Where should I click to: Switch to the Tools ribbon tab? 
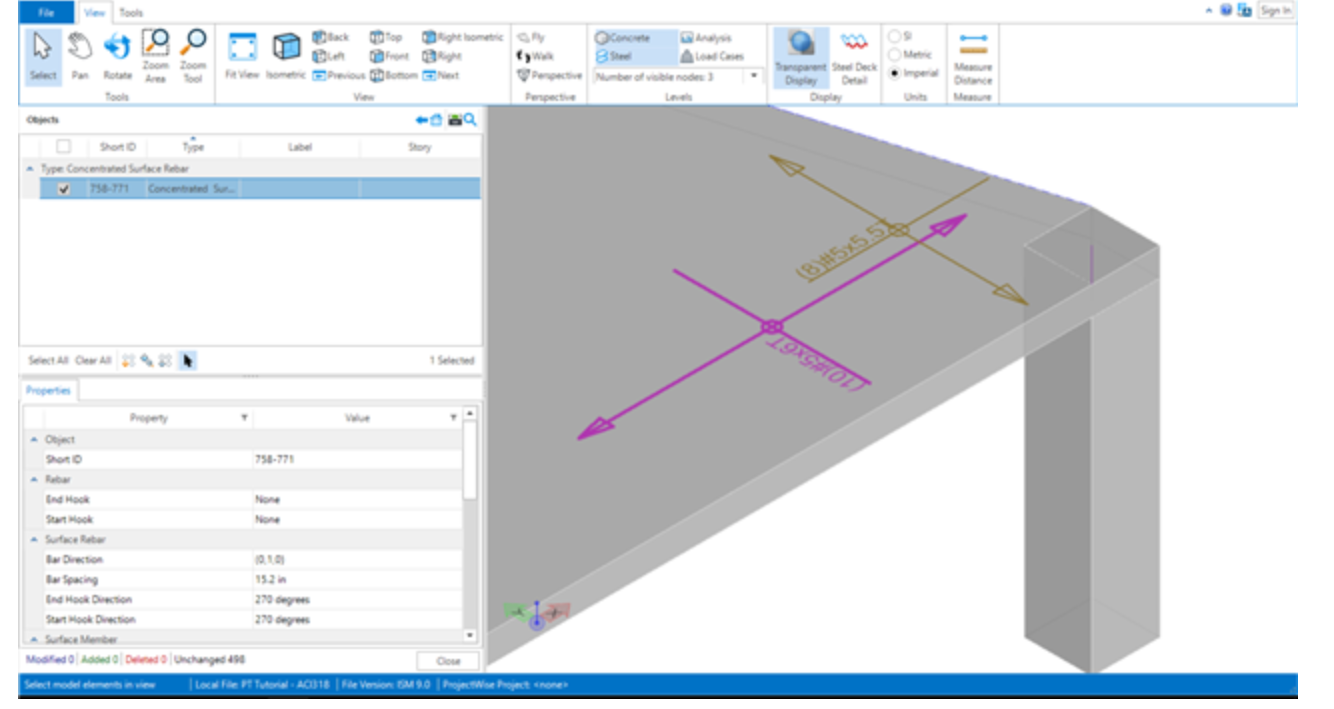click(131, 13)
